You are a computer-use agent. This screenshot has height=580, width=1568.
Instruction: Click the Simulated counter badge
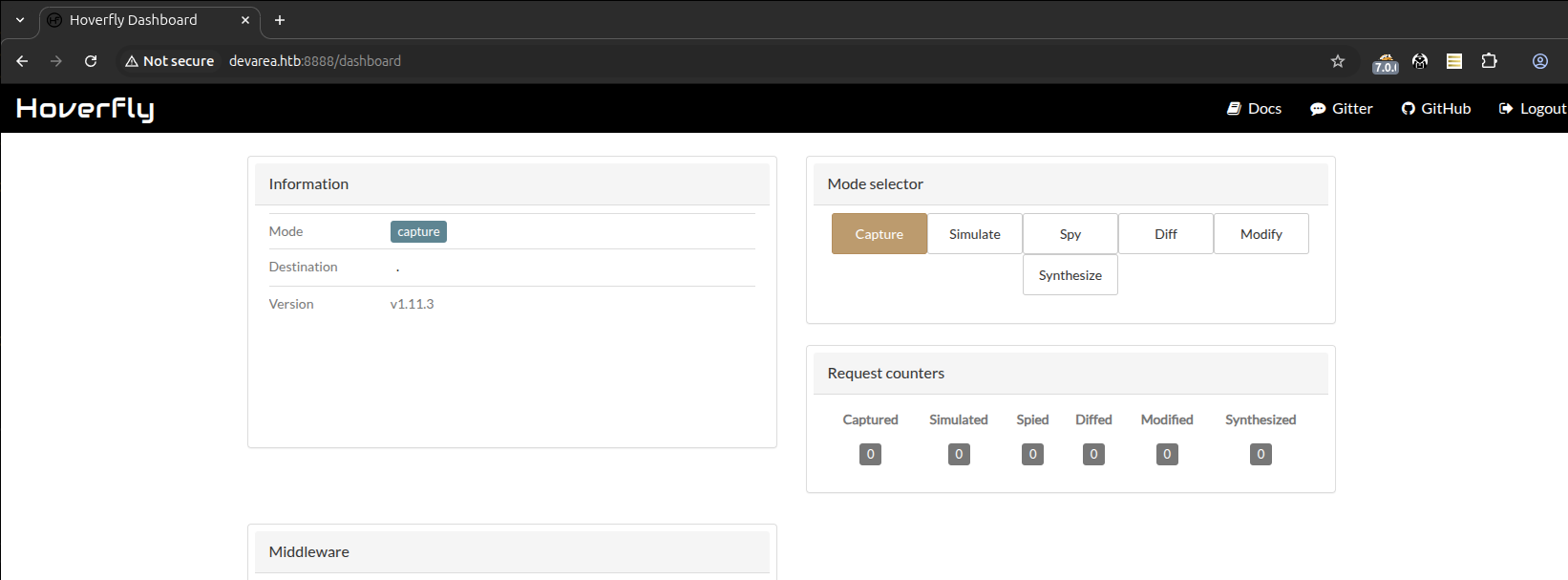959,455
